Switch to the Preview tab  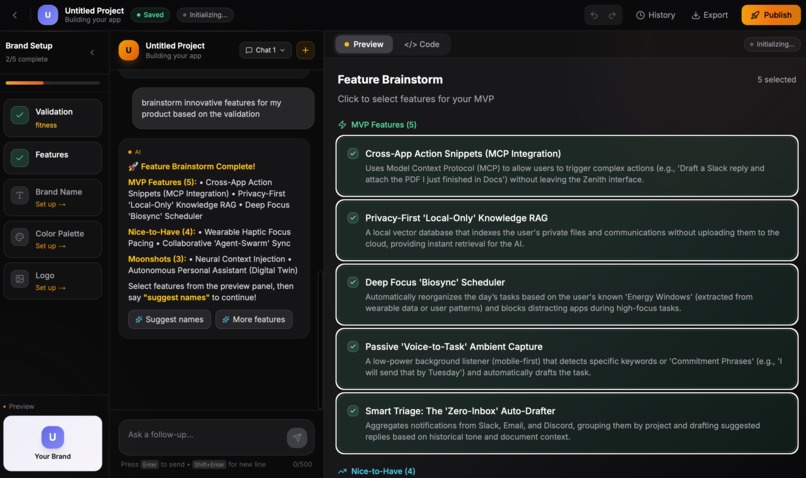click(x=364, y=44)
